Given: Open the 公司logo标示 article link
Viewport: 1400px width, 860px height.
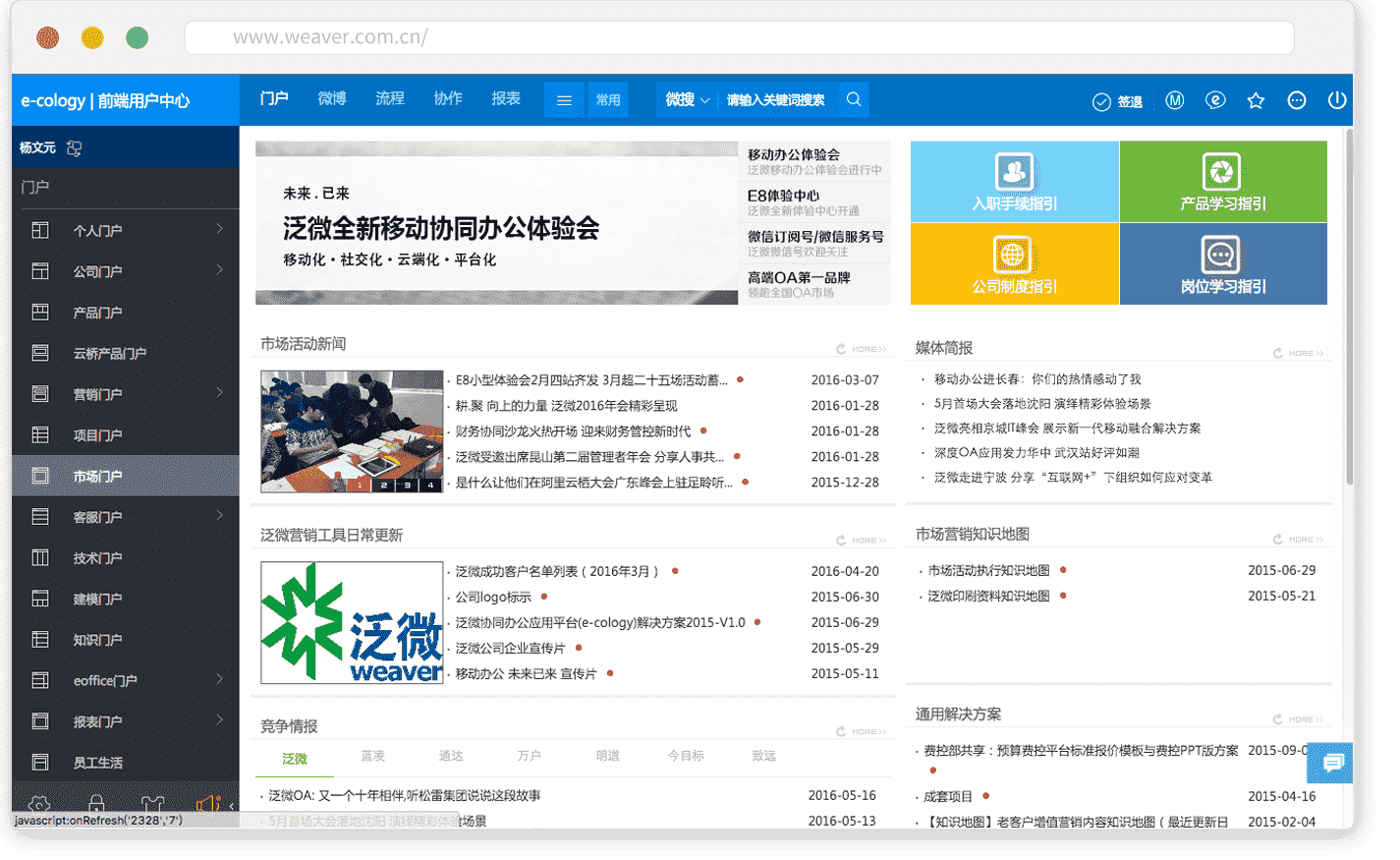Looking at the screenshot, I should (493, 597).
